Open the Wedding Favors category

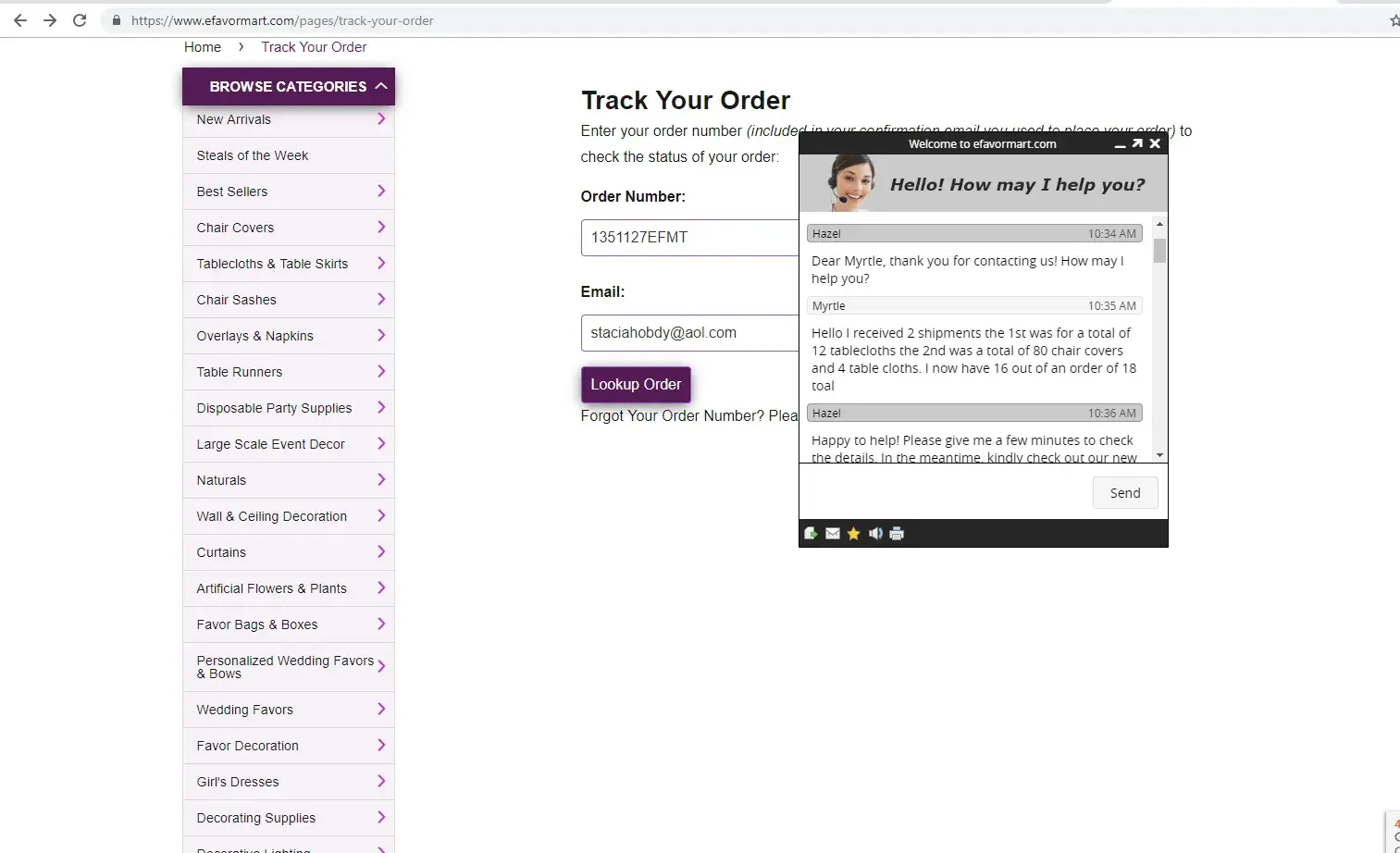point(289,710)
